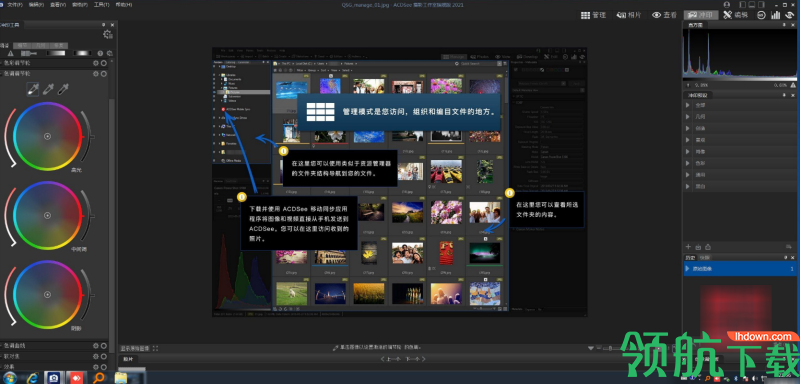The image size is (800, 384).
Task: Select the Develop (冲印) mode button
Action: (x=701, y=15)
